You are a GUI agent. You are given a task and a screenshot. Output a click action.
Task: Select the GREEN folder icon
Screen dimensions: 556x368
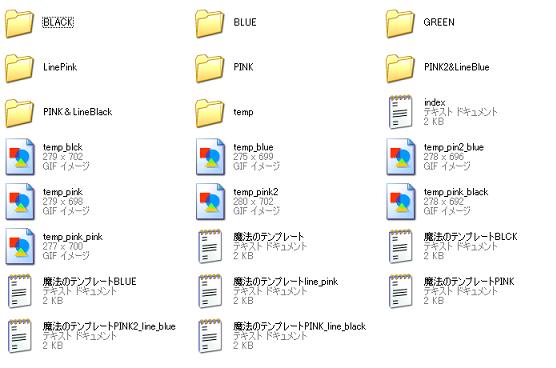[x=400, y=23]
